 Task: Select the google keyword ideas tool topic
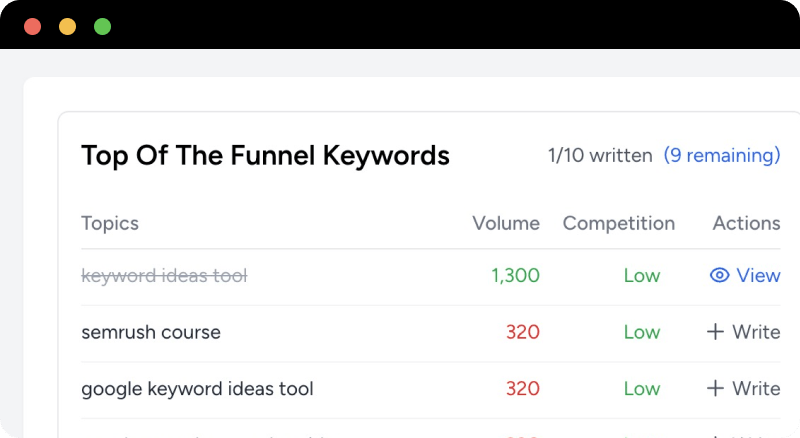(x=197, y=388)
